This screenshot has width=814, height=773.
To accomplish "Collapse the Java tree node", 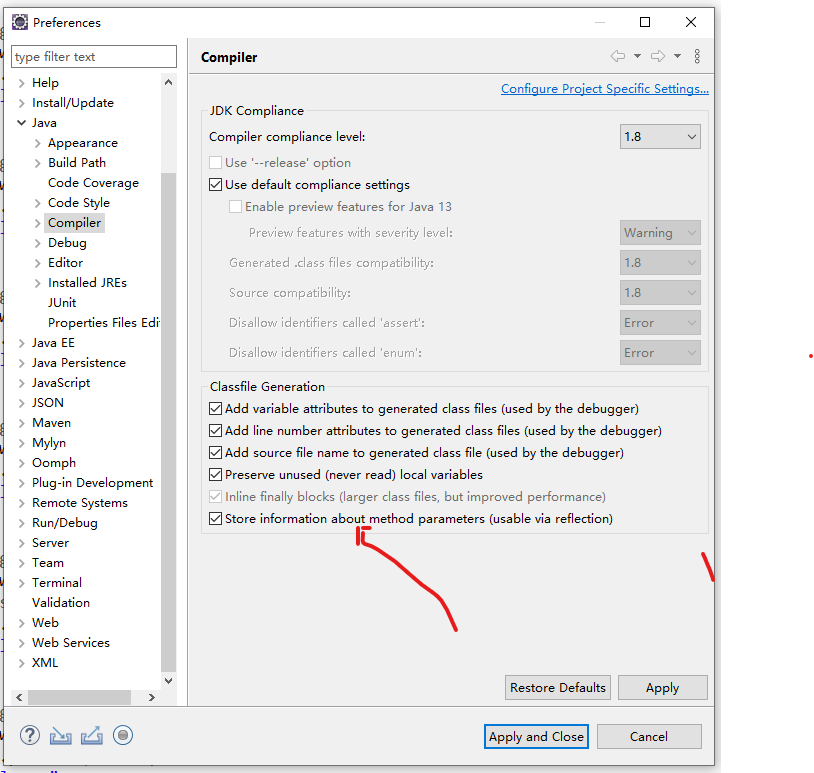I will [x=21, y=123].
